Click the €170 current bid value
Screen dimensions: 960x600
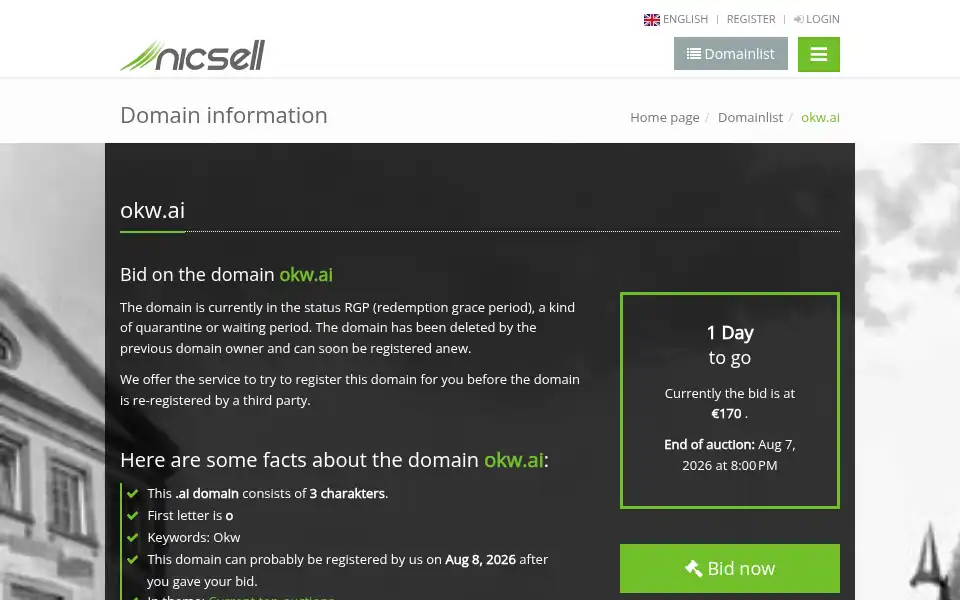tap(726, 414)
